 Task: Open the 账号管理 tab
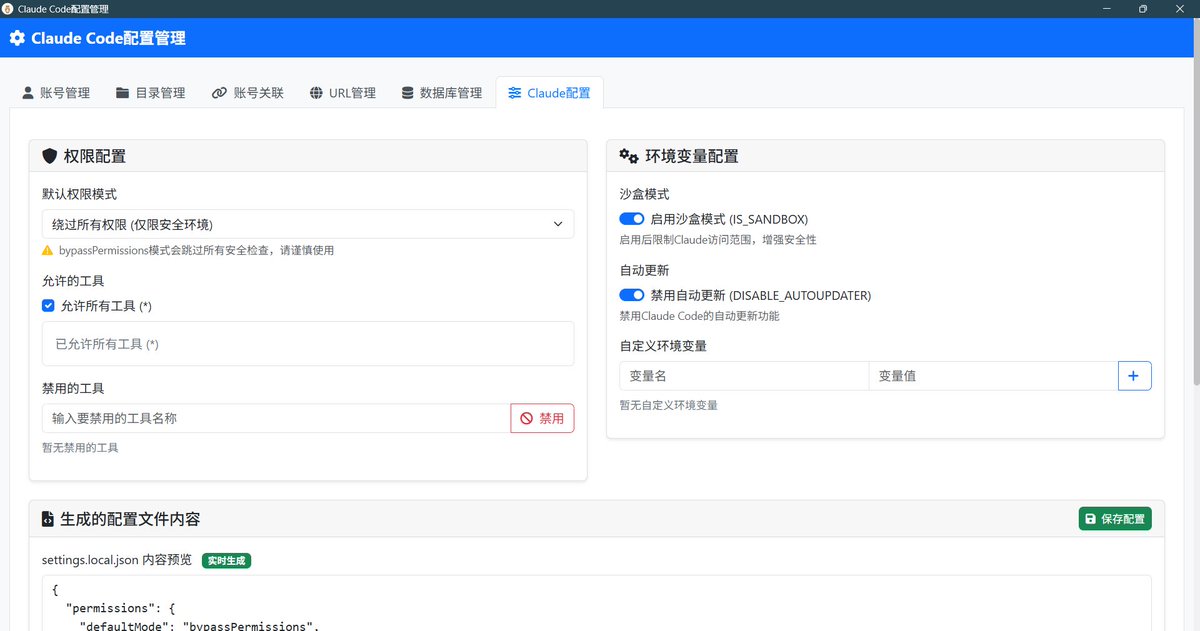56,93
